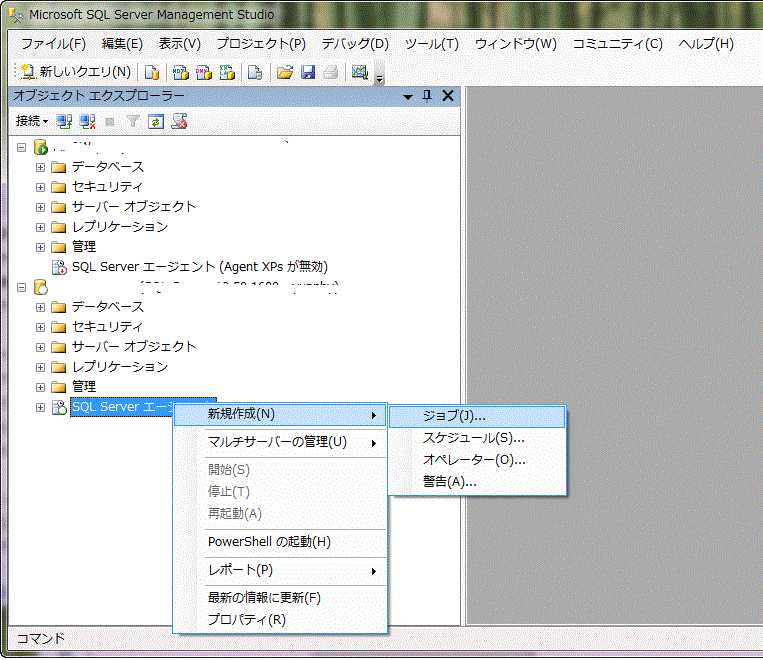Viewport: 763px width, 660px height.
Task: Click the Activity Monitor toolbar icon
Action: tap(360, 73)
